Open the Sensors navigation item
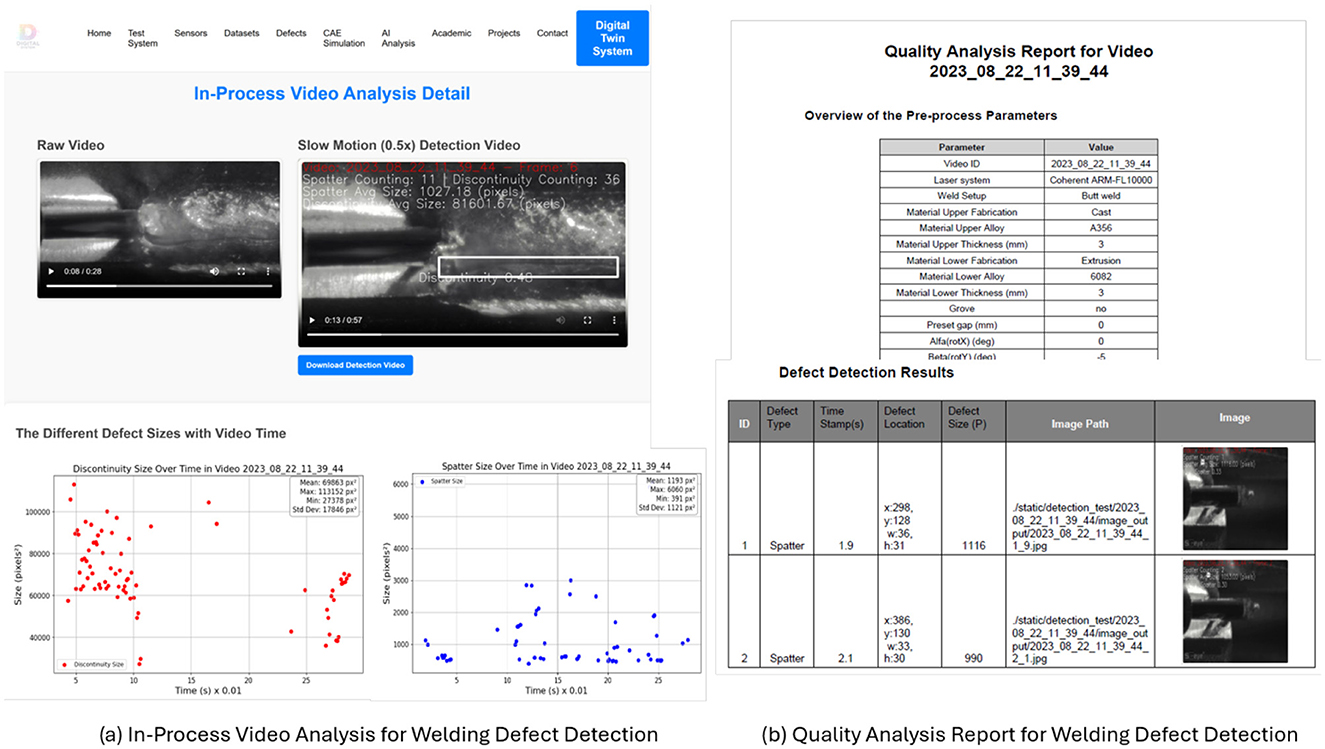Viewport: 1325px width, 749px height. [x=190, y=33]
